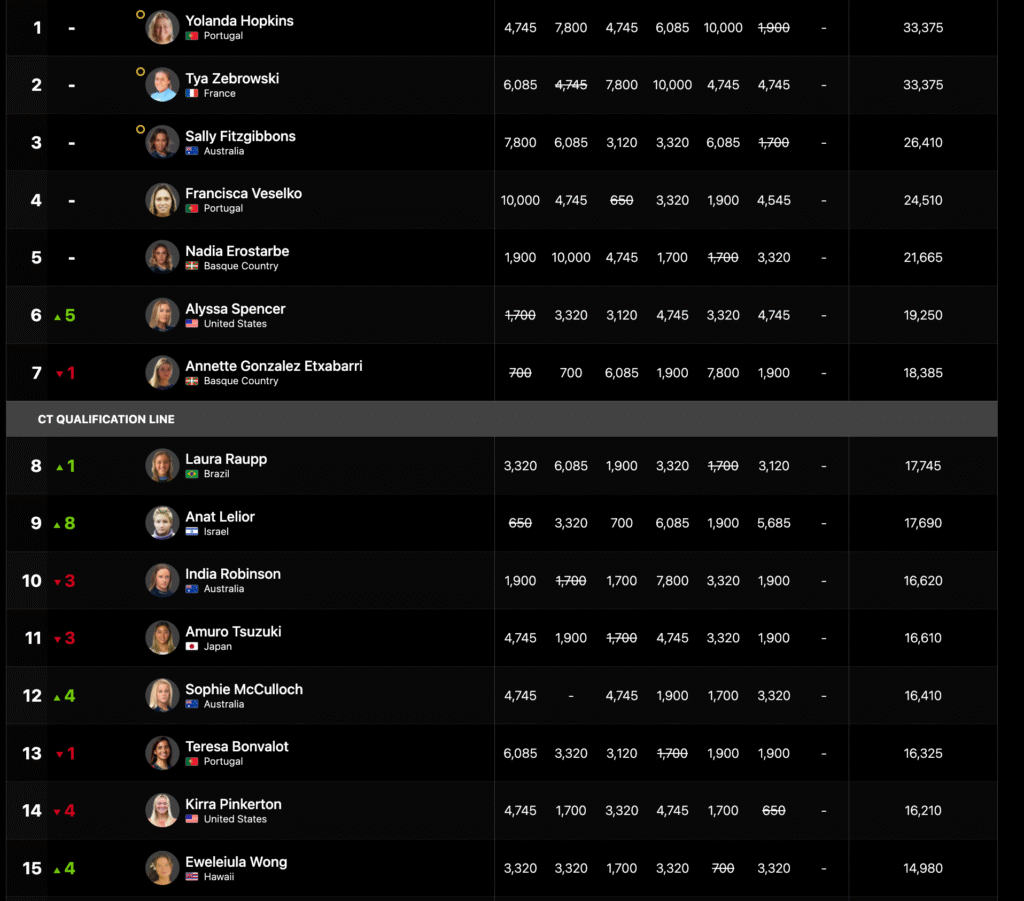Visit Annette Gonzalez Etxabarri's name link

tap(274, 366)
